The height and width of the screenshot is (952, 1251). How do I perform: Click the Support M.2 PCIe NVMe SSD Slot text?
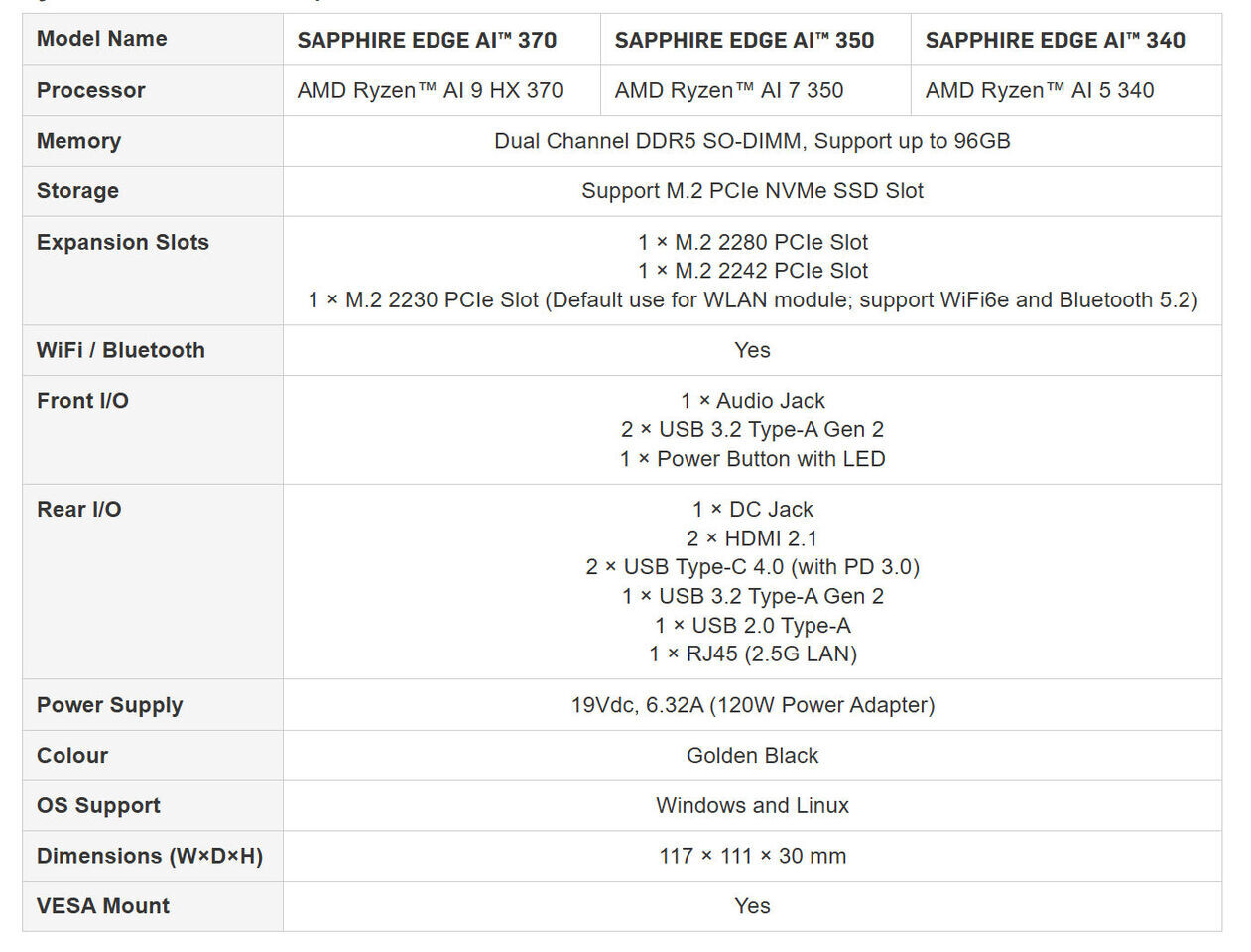click(752, 191)
